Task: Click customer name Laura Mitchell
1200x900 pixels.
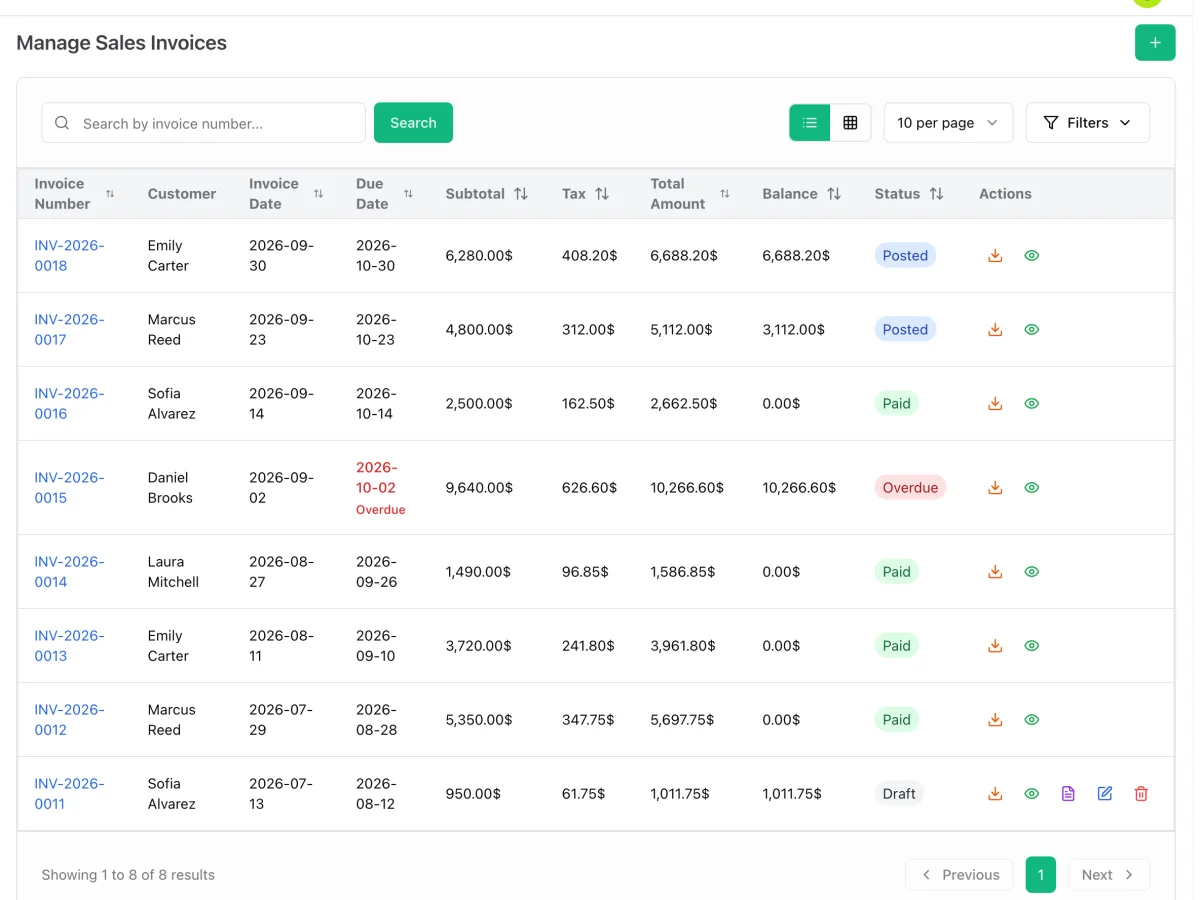Action: tap(173, 572)
